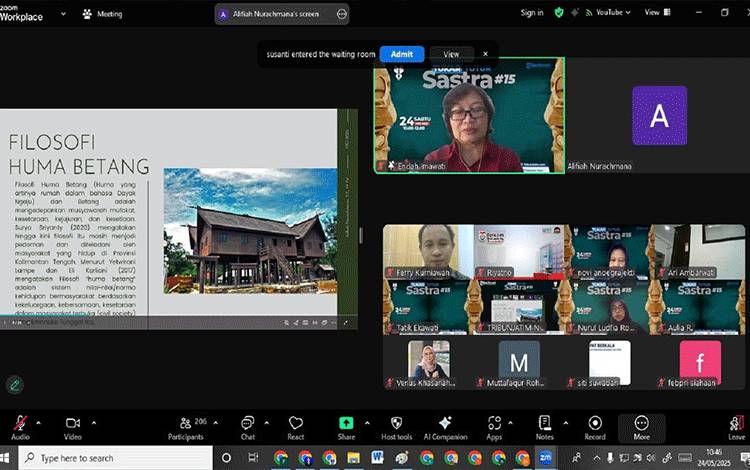Select Ferry Kurniawan's video tile
This screenshot has height=470, width=750.
428,251
